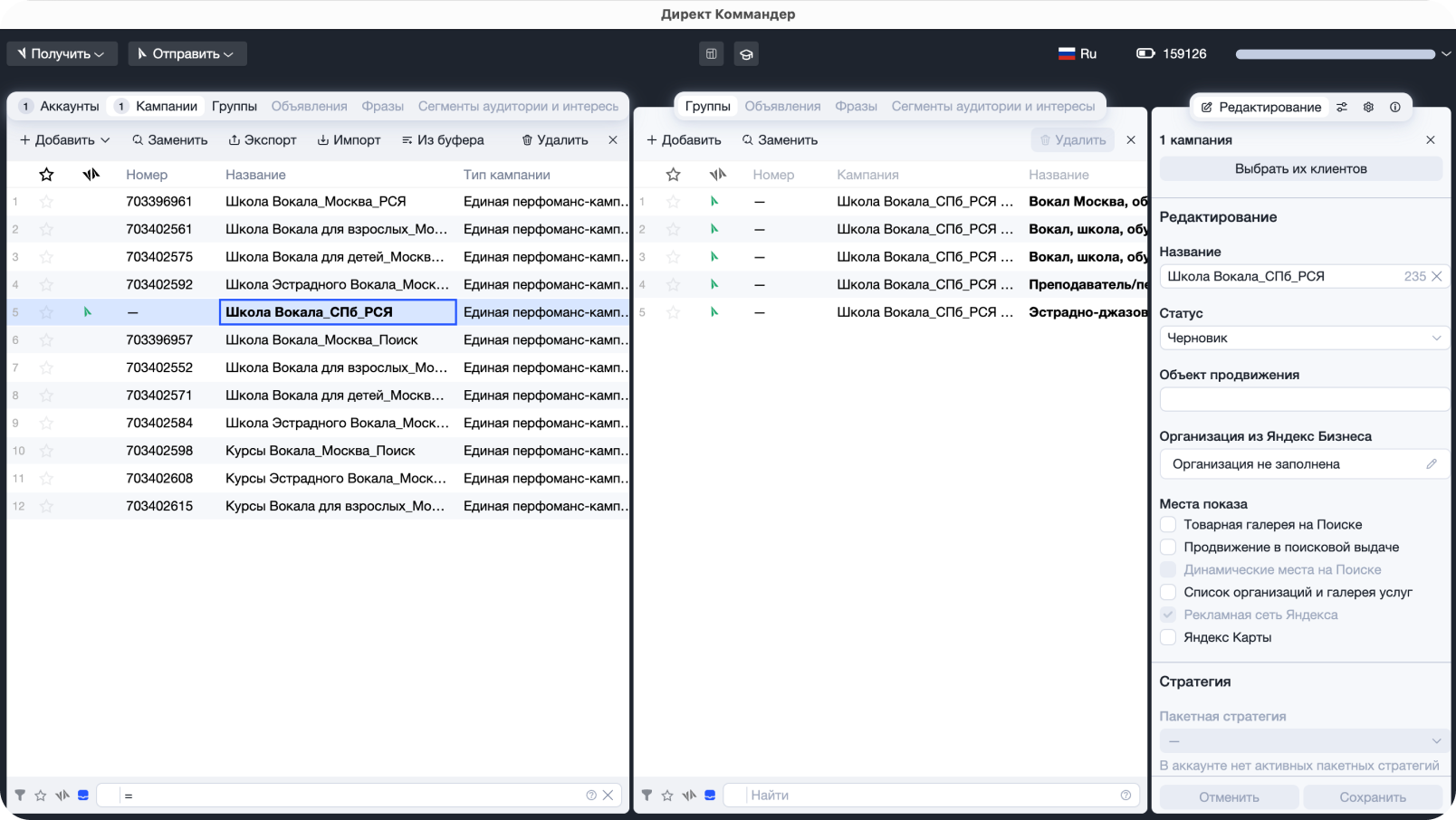1456x820 pixels.
Task: Click favorites star filter below campaigns table
Action: [41, 796]
